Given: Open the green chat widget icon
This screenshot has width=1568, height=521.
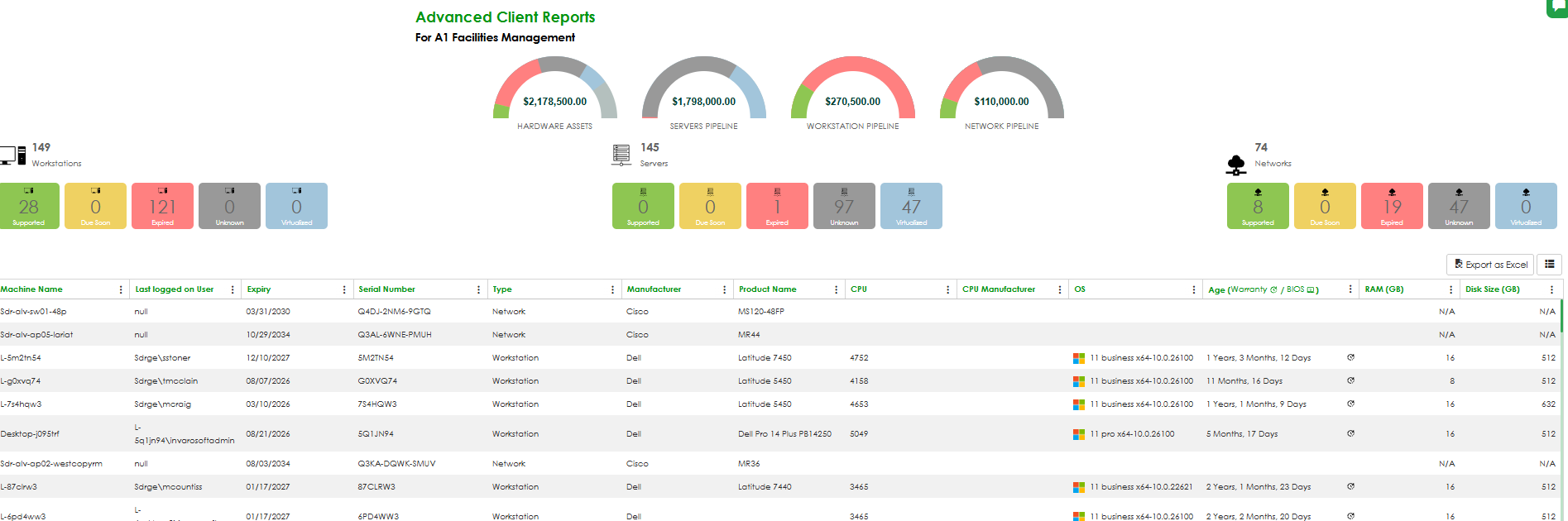Looking at the screenshot, I should click(1559, 7).
